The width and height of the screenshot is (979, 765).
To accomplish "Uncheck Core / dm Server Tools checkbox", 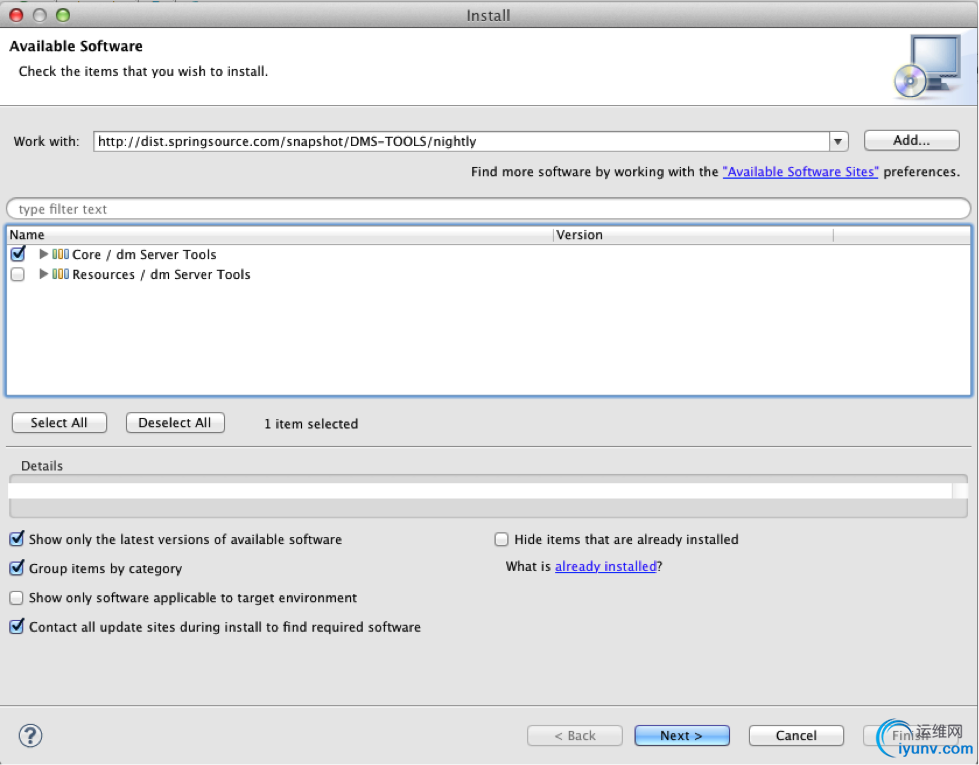I will 18,254.
